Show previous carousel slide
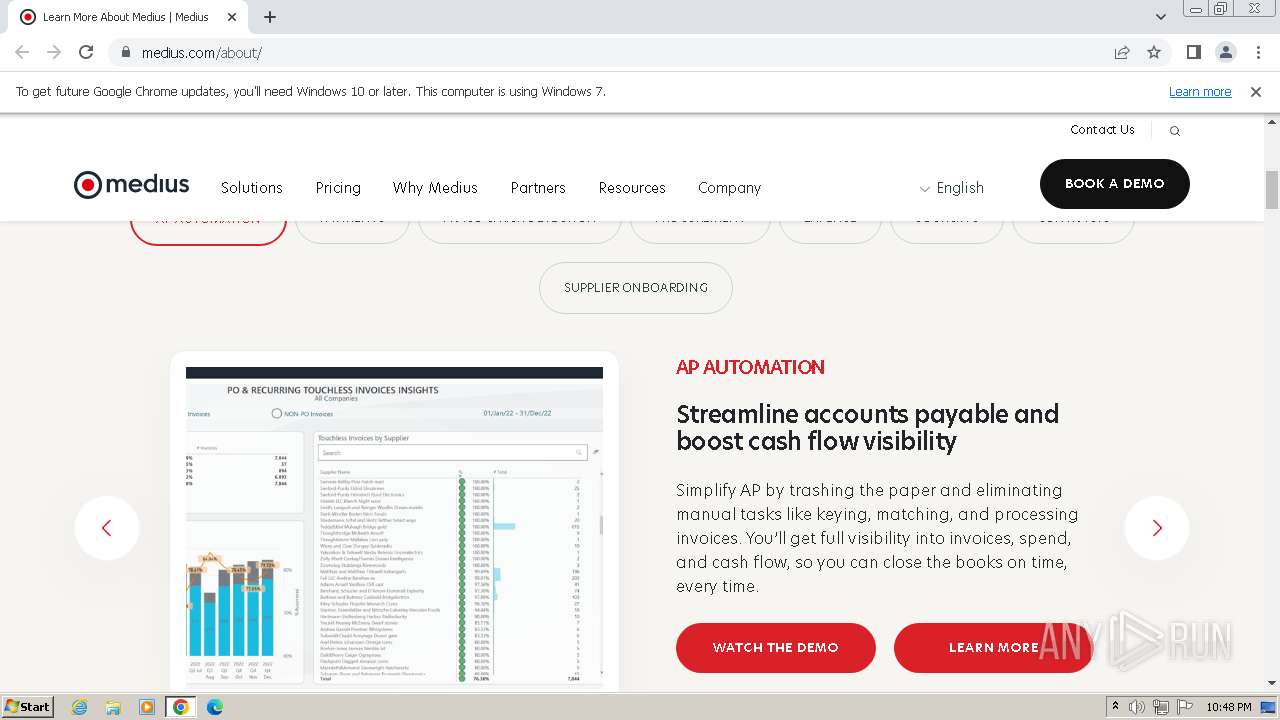 pyautogui.click(x=107, y=528)
